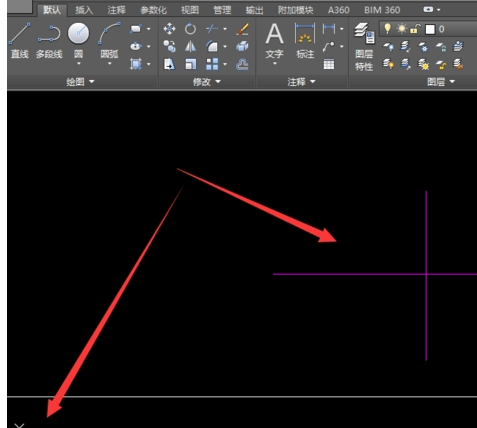
Task: Click the Dimension (标注) tool
Action: click(305, 40)
